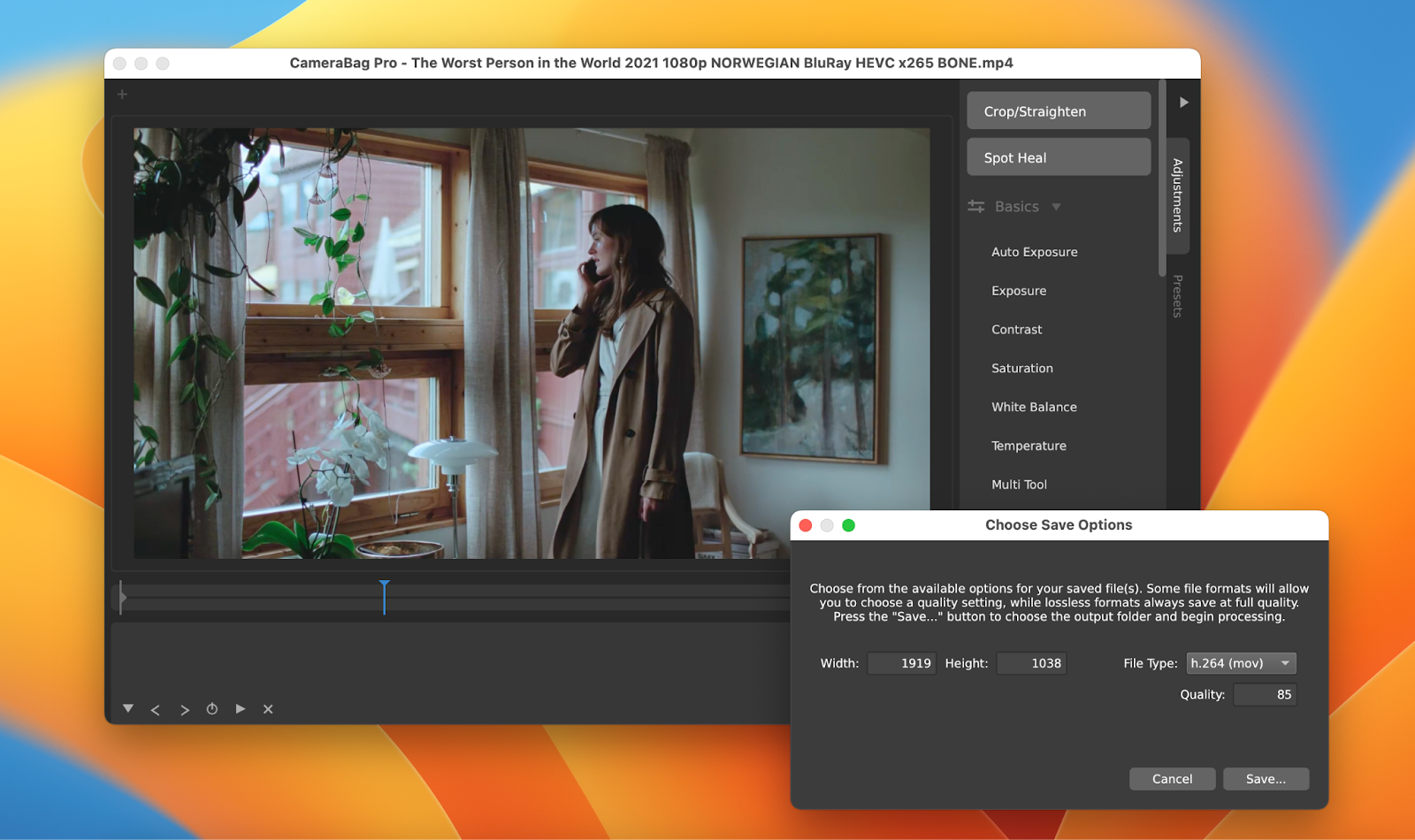1415x840 pixels.
Task: Collapse the side panel with arrow icon
Action: [x=1183, y=103]
